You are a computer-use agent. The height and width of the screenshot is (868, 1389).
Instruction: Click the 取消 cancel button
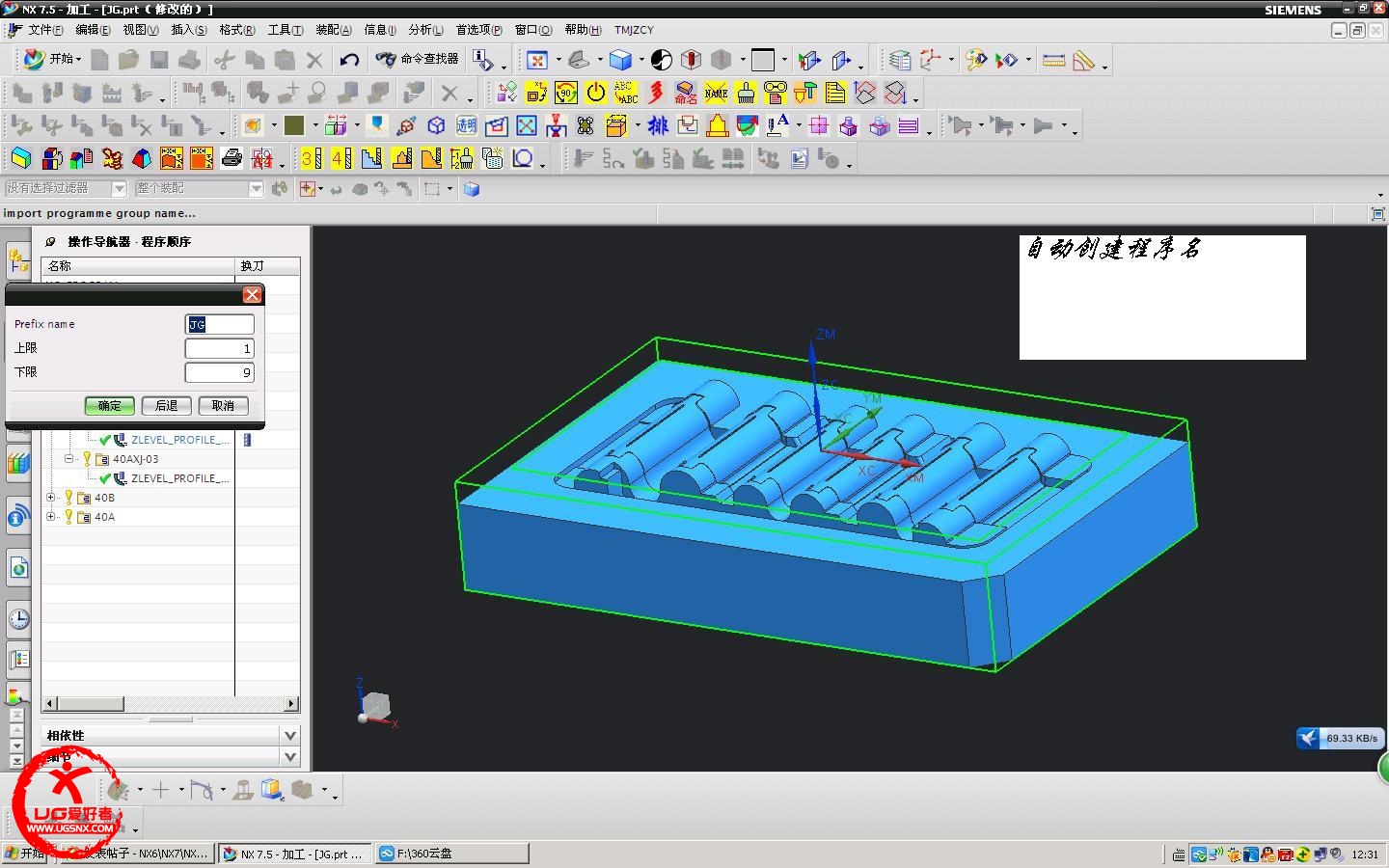[x=223, y=406]
